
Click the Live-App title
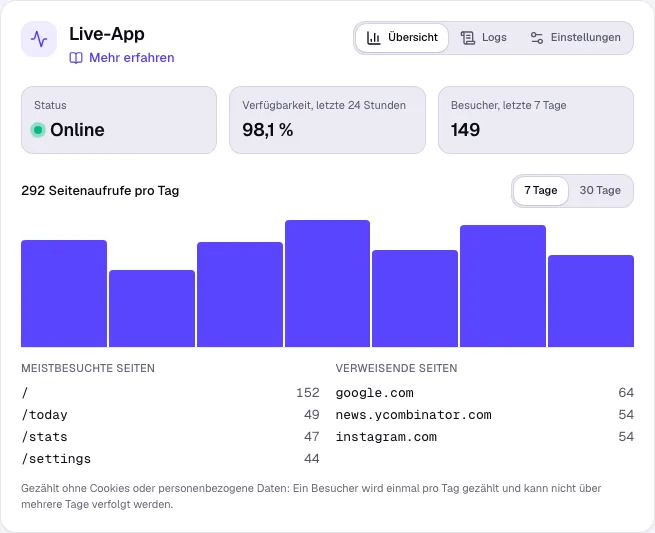[x=107, y=34]
